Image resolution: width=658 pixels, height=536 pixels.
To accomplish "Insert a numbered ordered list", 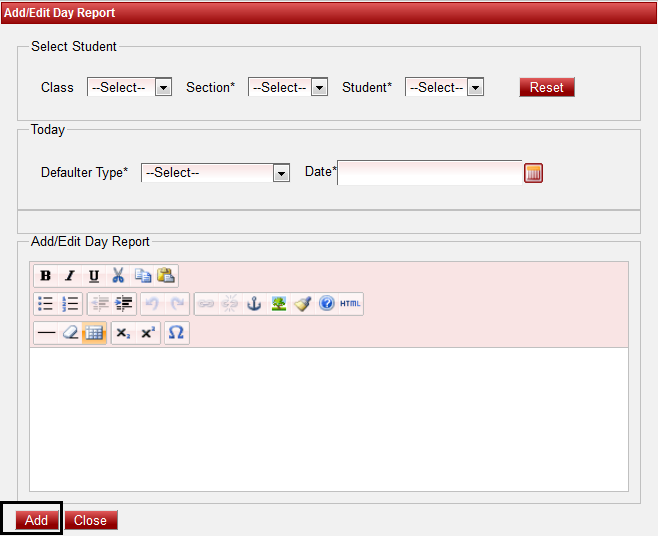I will [70, 304].
